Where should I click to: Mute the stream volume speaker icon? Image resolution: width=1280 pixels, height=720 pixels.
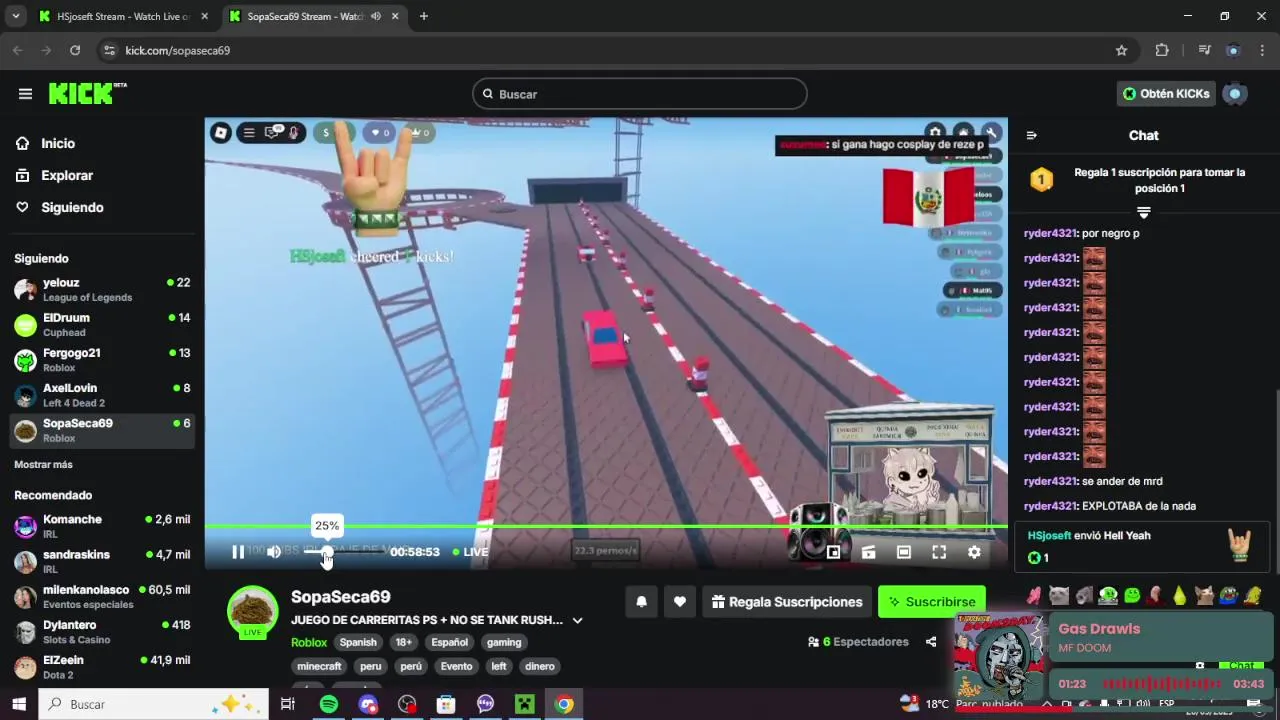tap(274, 552)
